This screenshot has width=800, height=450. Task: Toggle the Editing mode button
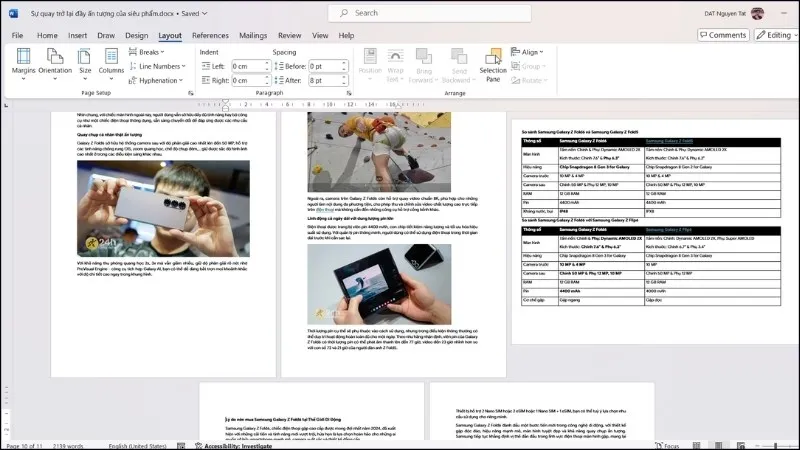776,35
